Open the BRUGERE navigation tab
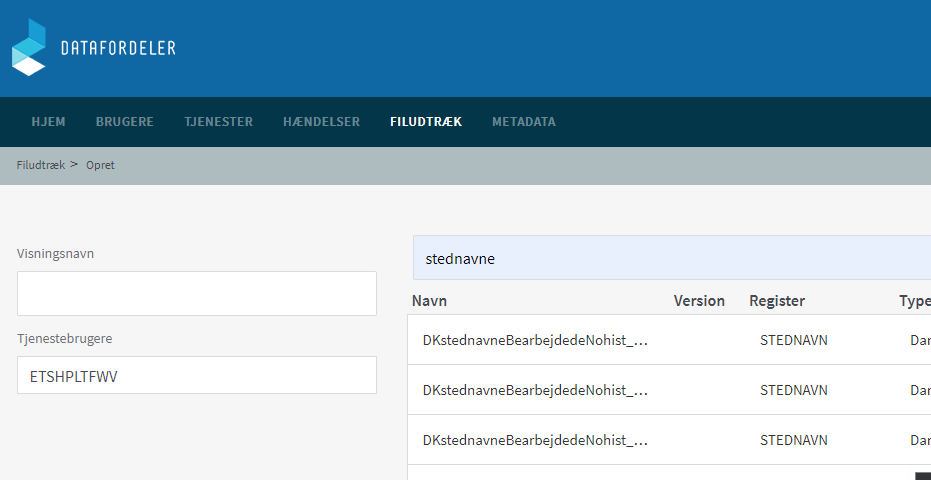The image size is (931, 480). click(x=125, y=122)
